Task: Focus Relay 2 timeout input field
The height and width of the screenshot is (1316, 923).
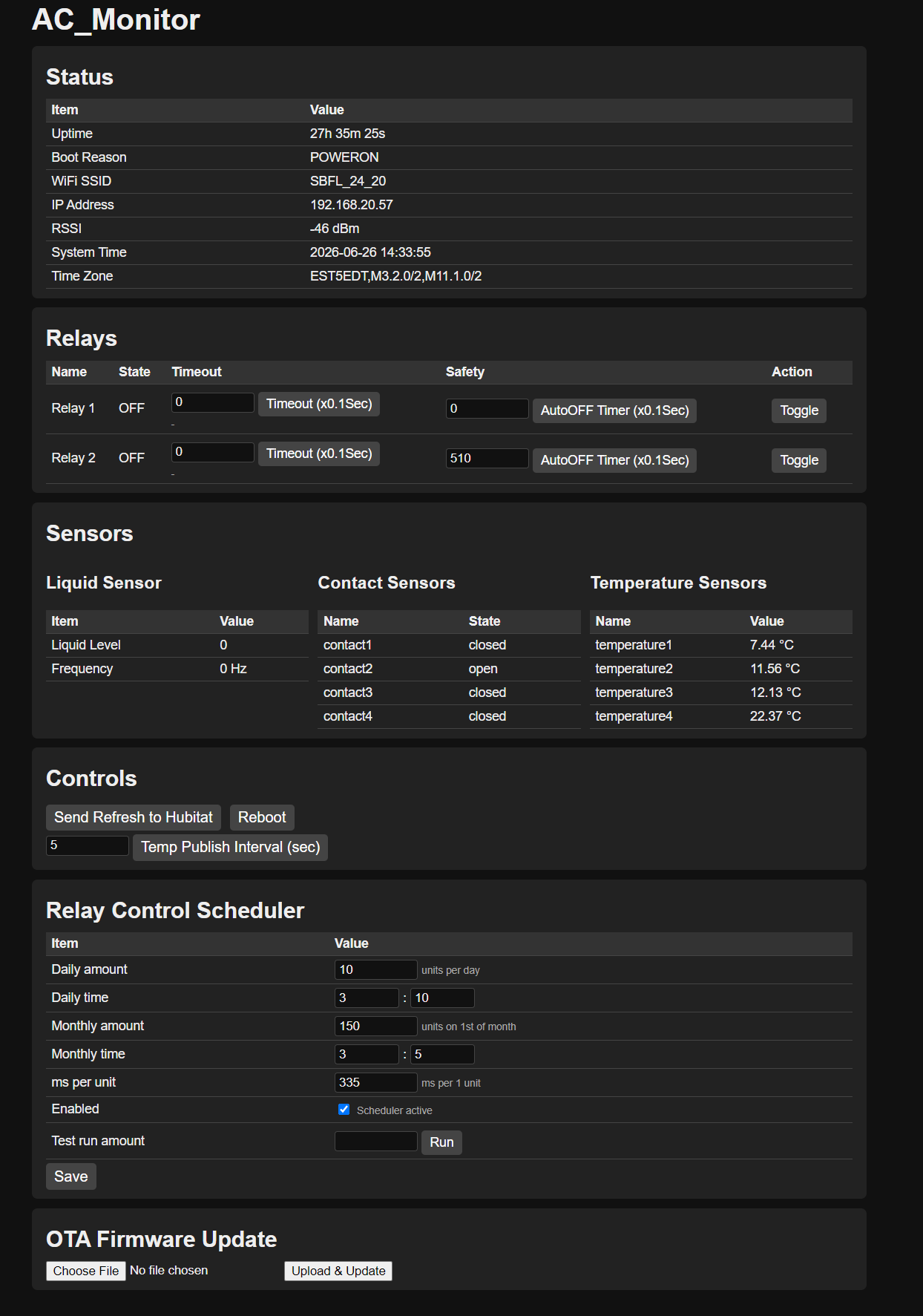Action: click(213, 452)
